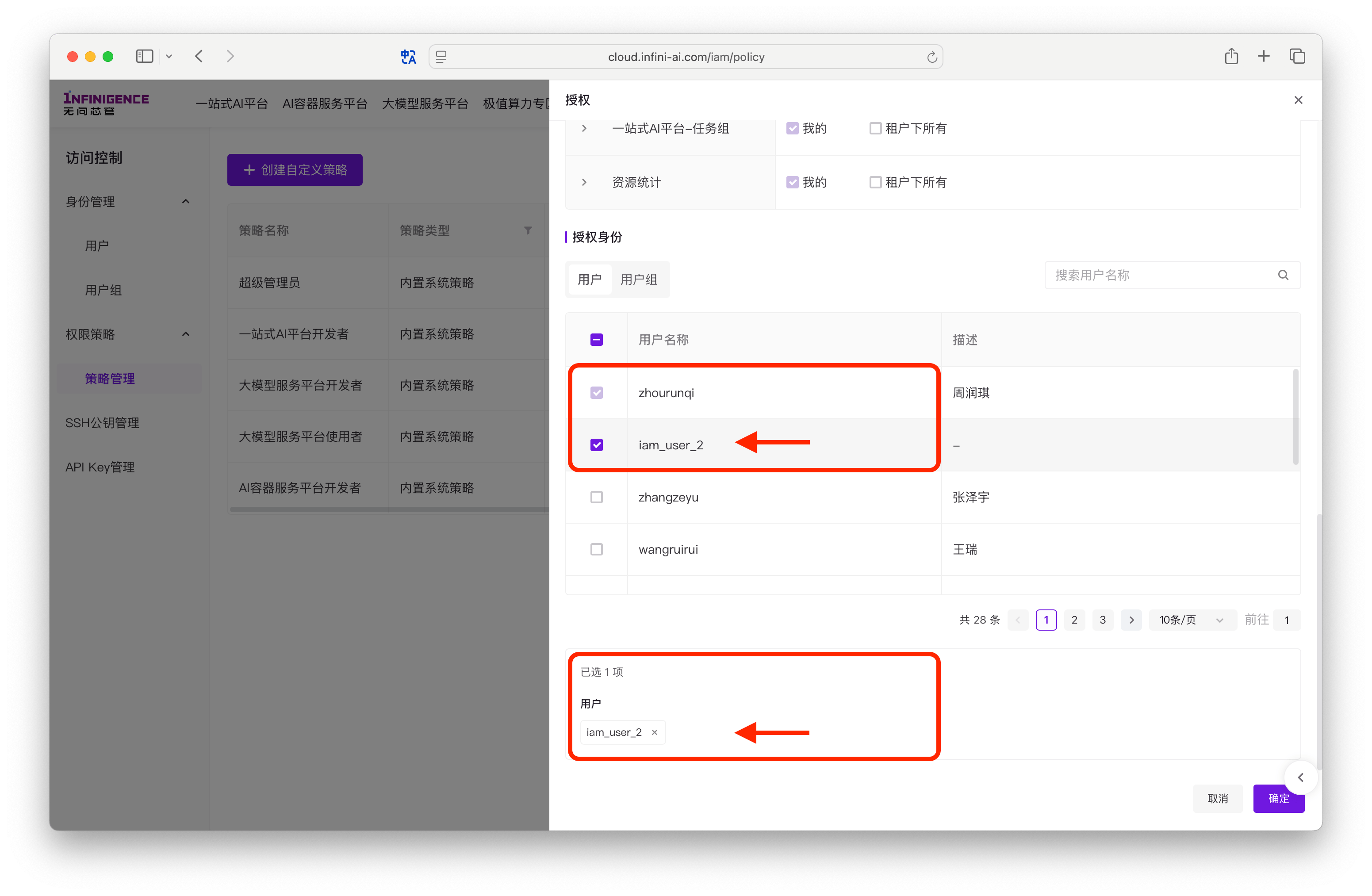Screen dimensions: 1372x896
Task: Open the sidebar options dropdown arrow
Action: 169,57
